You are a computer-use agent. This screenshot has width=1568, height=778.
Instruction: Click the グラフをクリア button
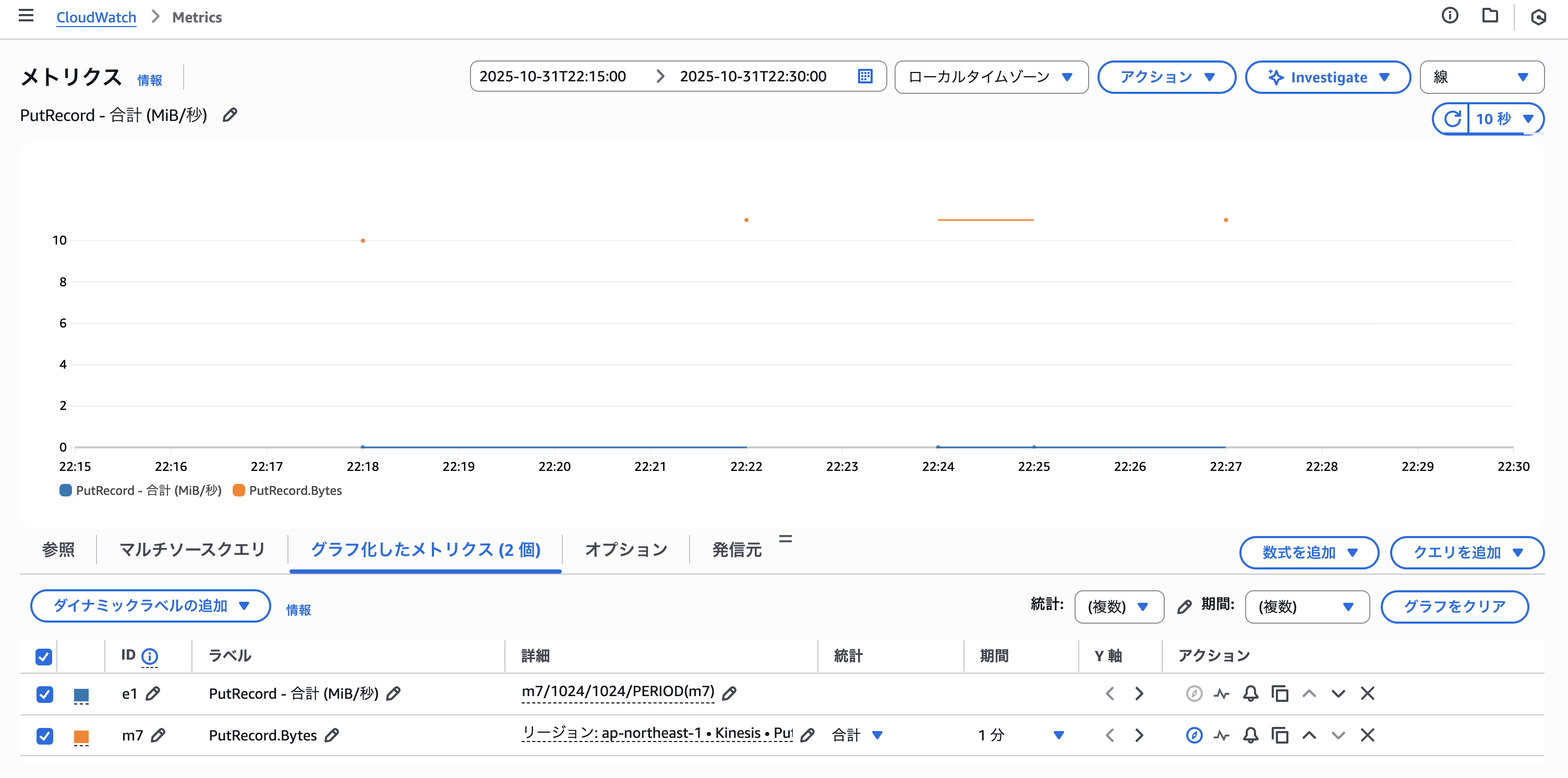click(x=1454, y=606)
